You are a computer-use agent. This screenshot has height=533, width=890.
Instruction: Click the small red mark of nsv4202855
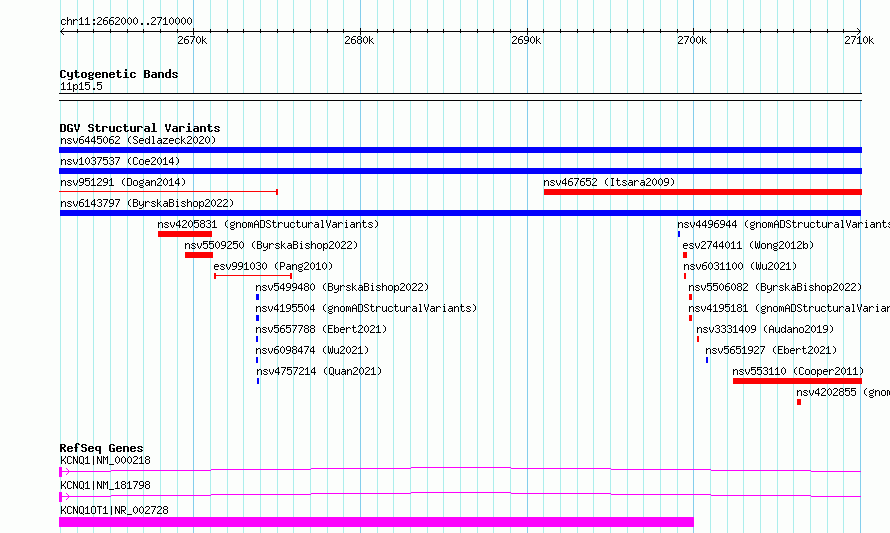click(799, 402)
